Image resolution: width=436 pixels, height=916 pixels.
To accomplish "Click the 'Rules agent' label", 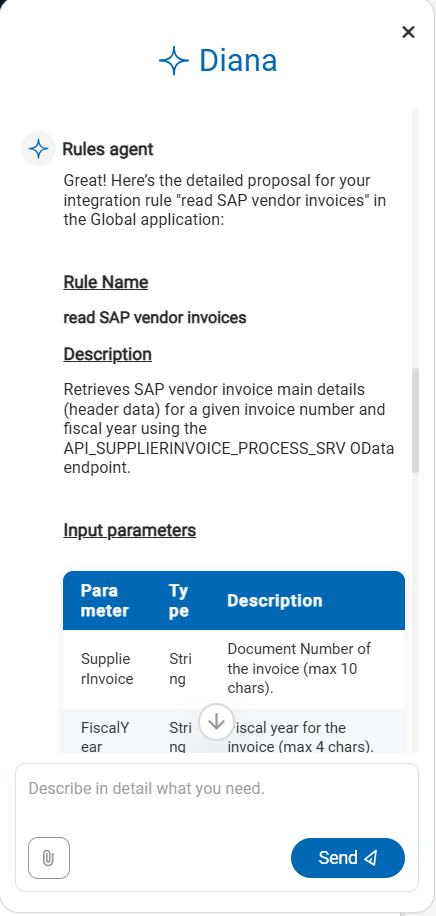I will coord(108,150).
